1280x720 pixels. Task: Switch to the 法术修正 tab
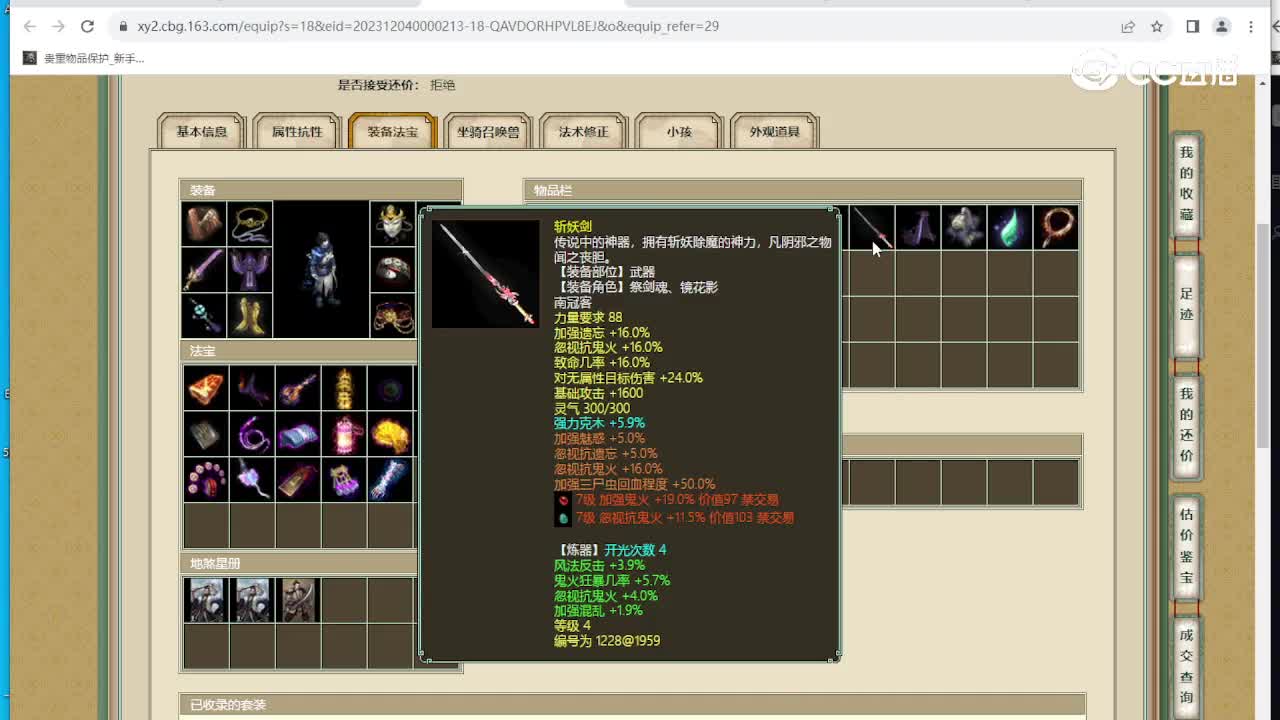point(584,131)
